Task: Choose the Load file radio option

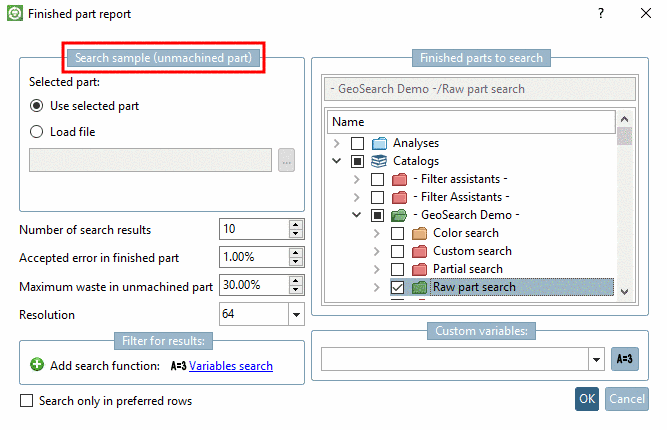Action: [37, 131]
